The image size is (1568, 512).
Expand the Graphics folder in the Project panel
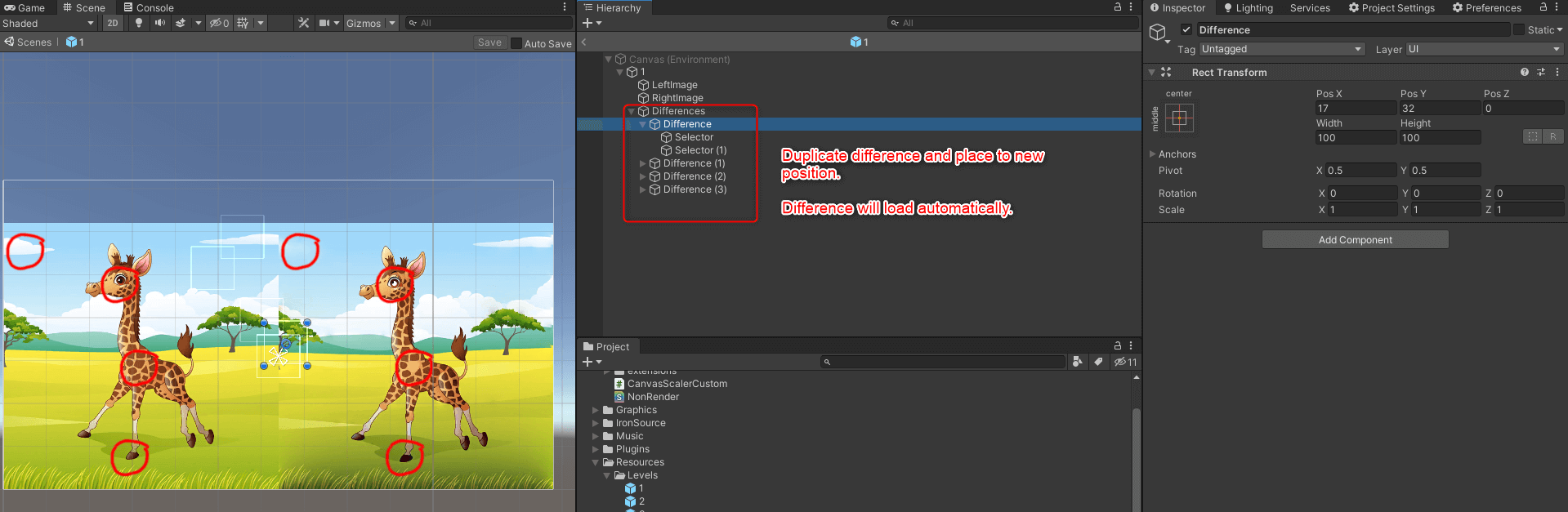coord(595,410)
